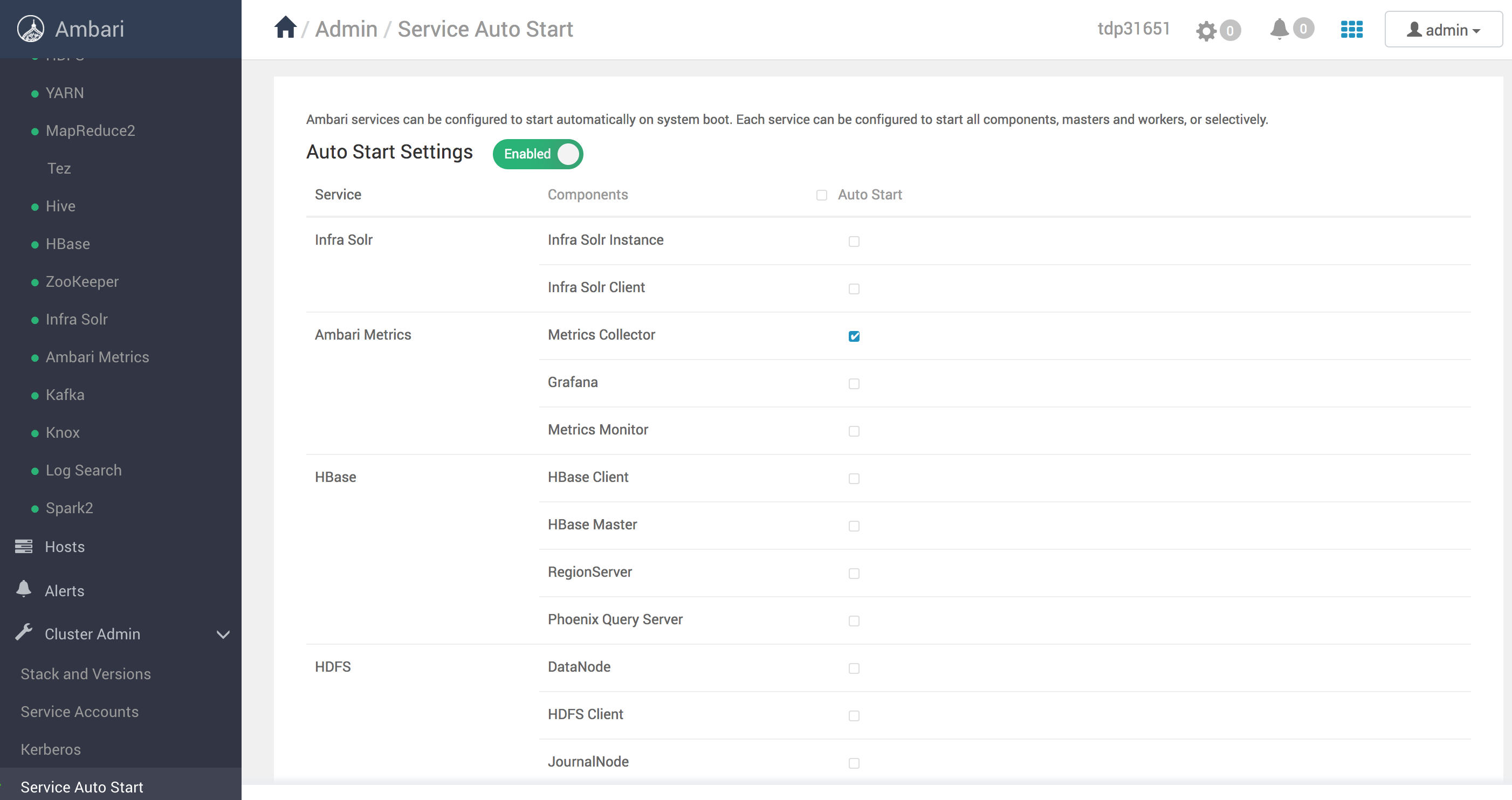Enable auto start for RegionServer

[x=854, y=574]
